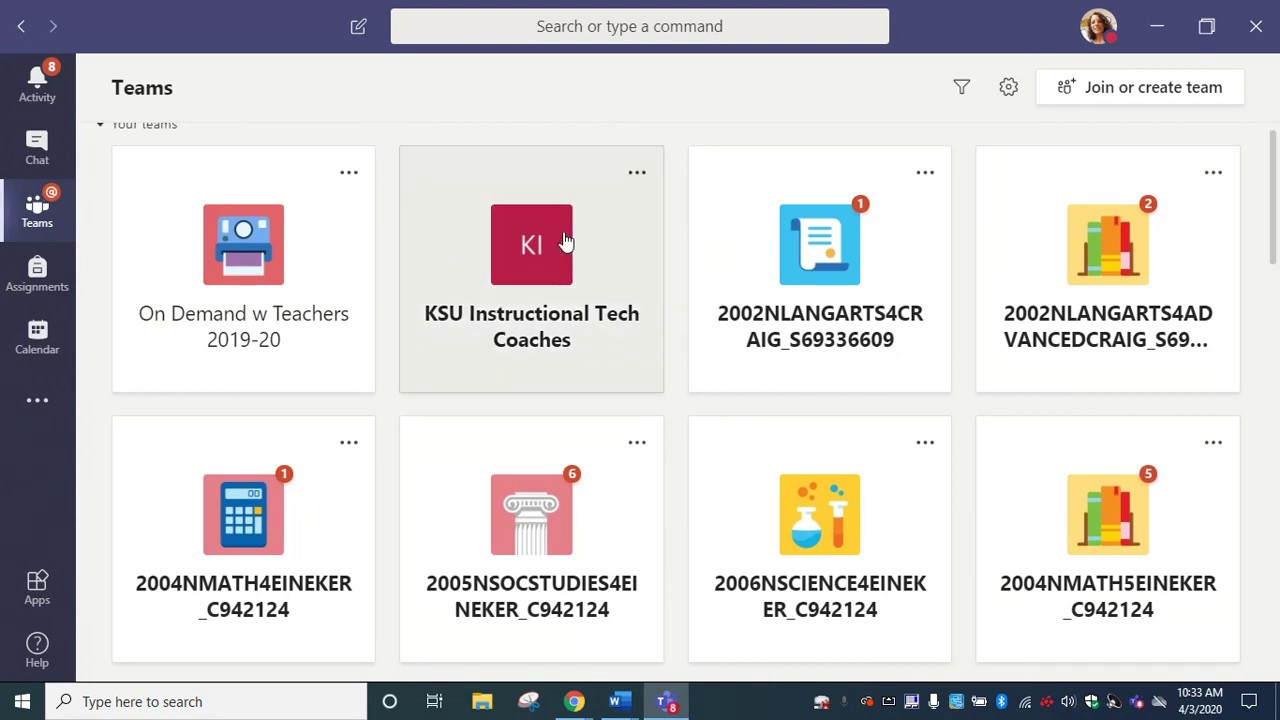Open File Explorer from taskbar

482,701
